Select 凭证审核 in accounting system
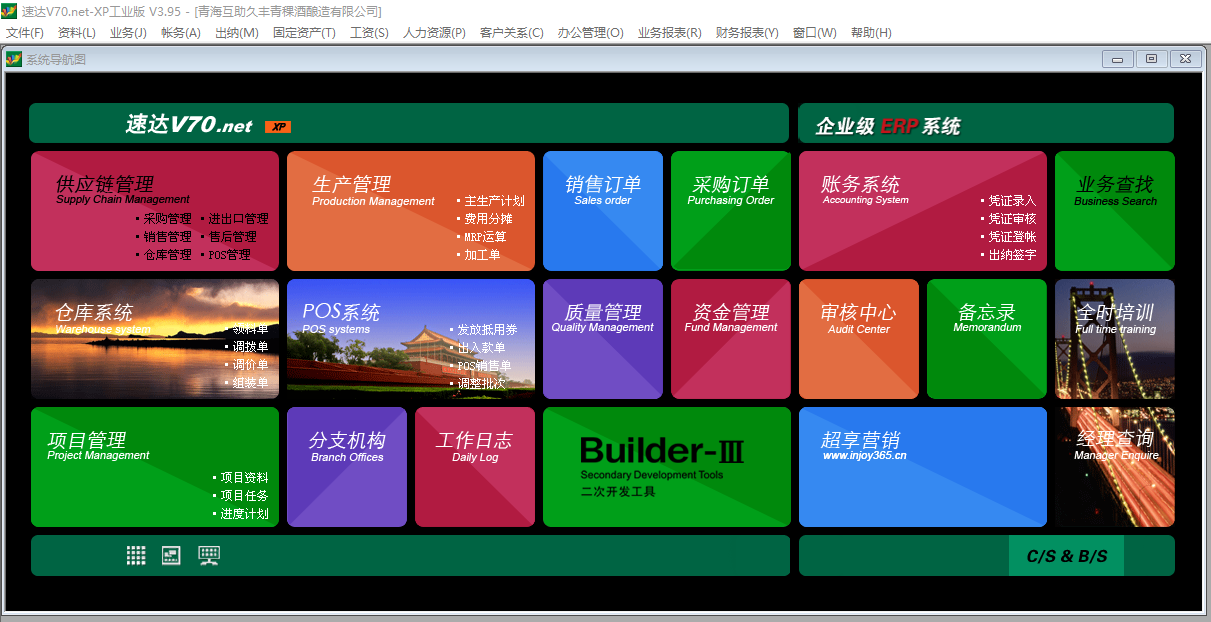1211x622 pixels. click(x=1012, y=219)
